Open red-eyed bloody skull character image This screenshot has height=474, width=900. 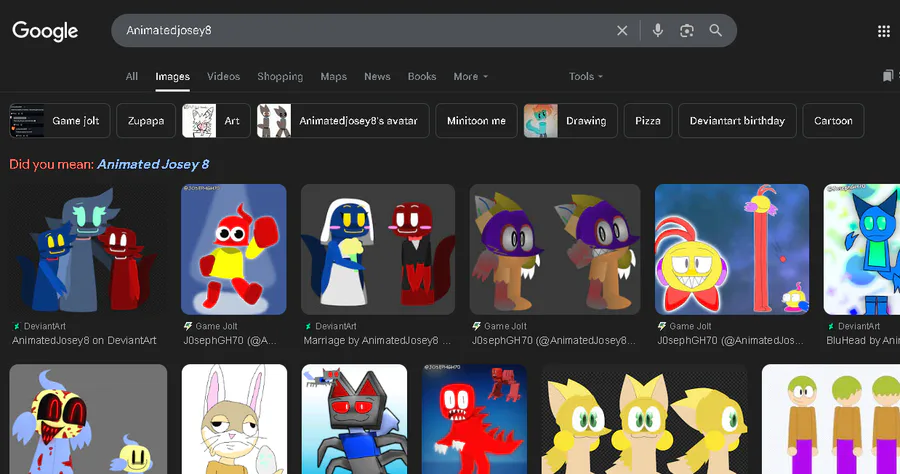coord(88,419)
